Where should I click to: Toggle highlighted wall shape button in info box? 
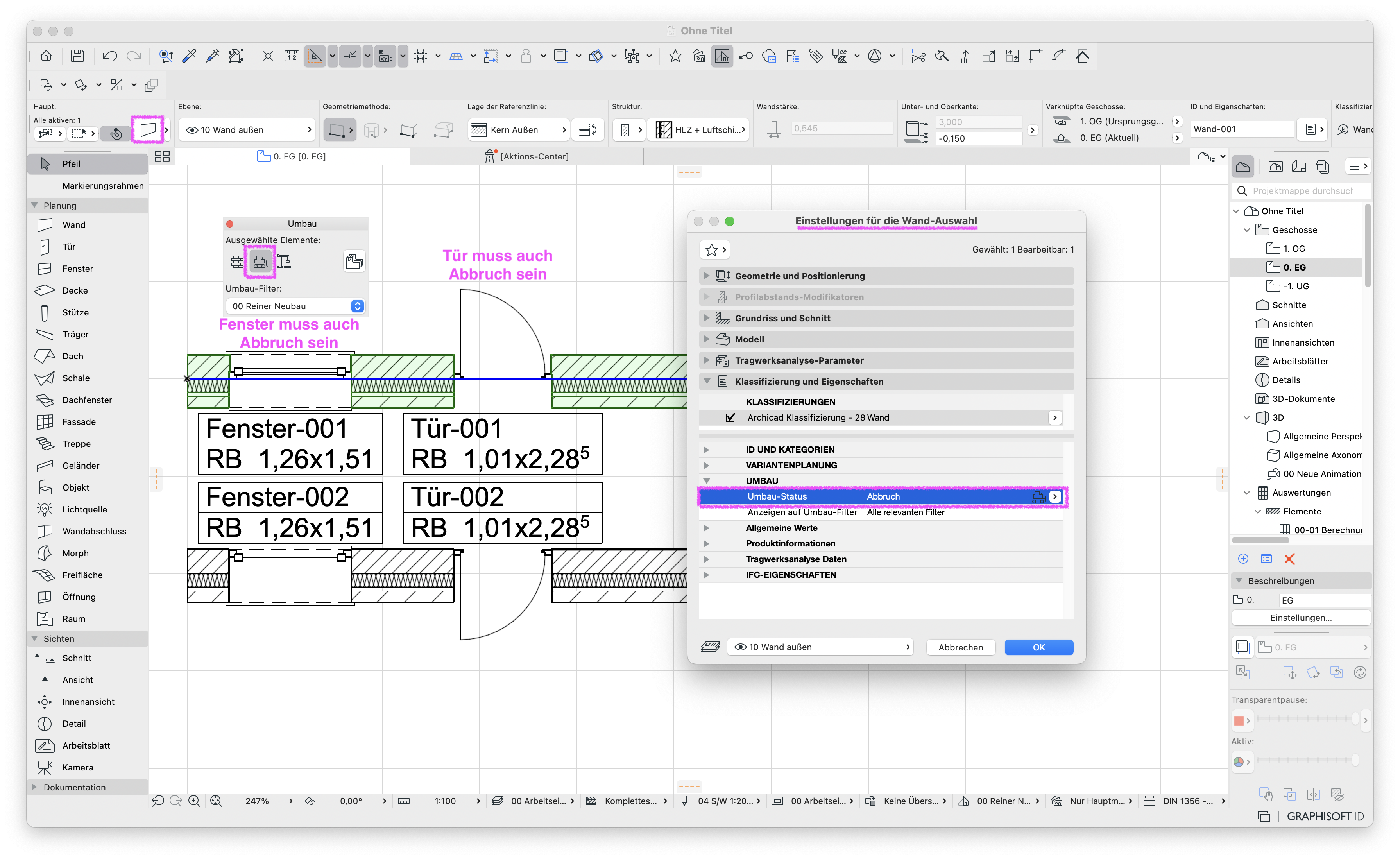tap(148, 130)
